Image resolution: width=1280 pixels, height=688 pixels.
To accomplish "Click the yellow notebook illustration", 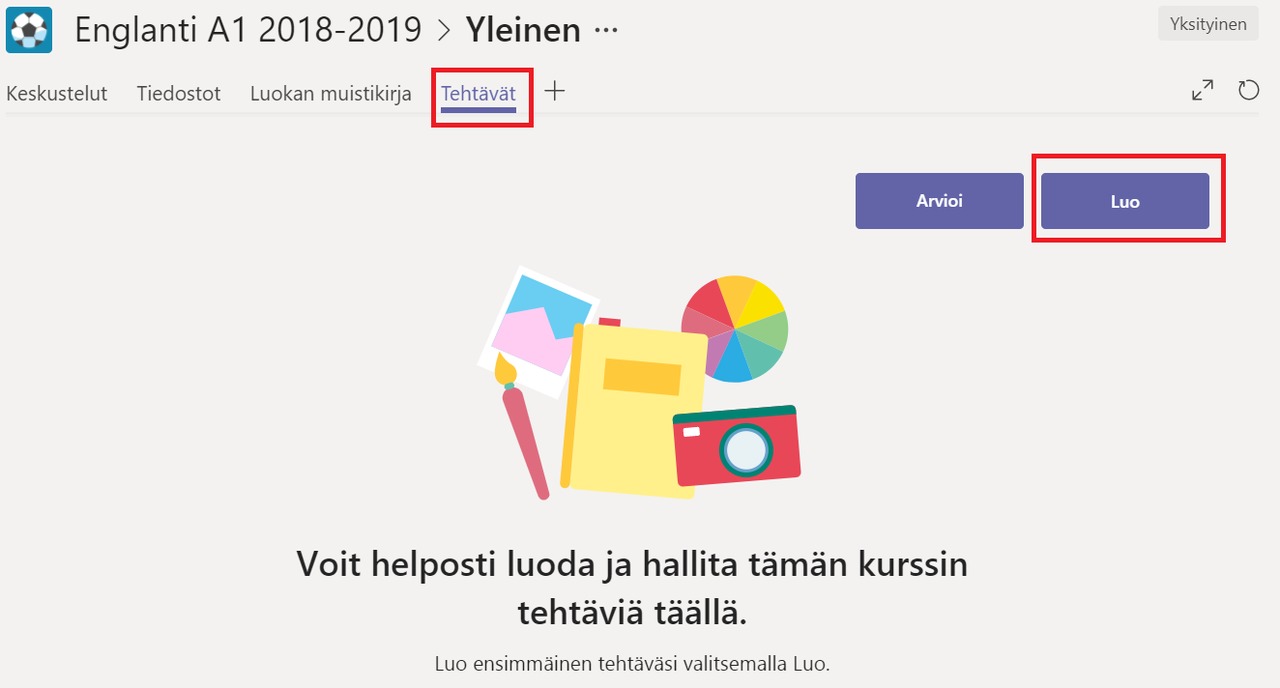I will click(x=633, y=408).
